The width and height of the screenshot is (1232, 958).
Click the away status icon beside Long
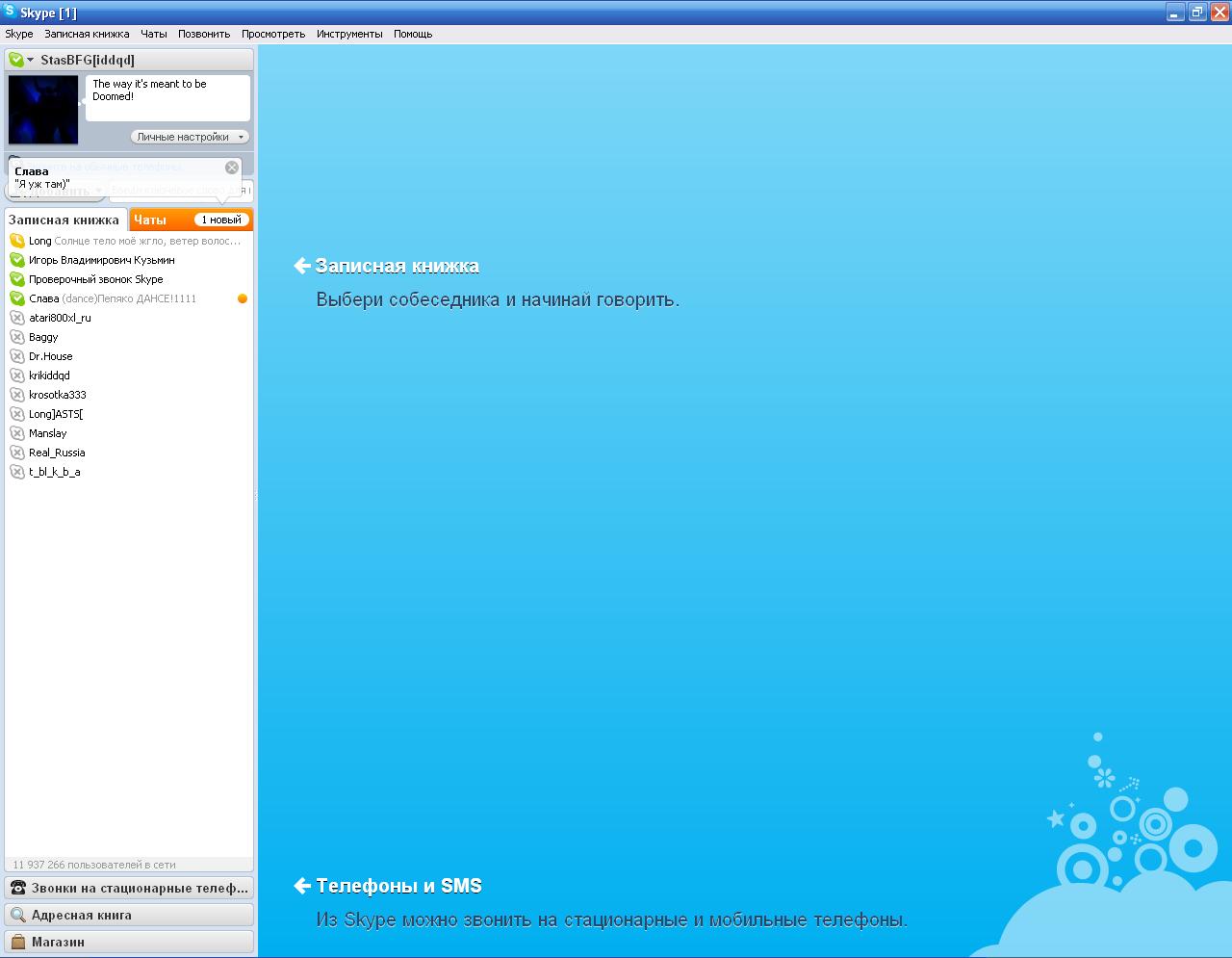click(x=17, y=241)
